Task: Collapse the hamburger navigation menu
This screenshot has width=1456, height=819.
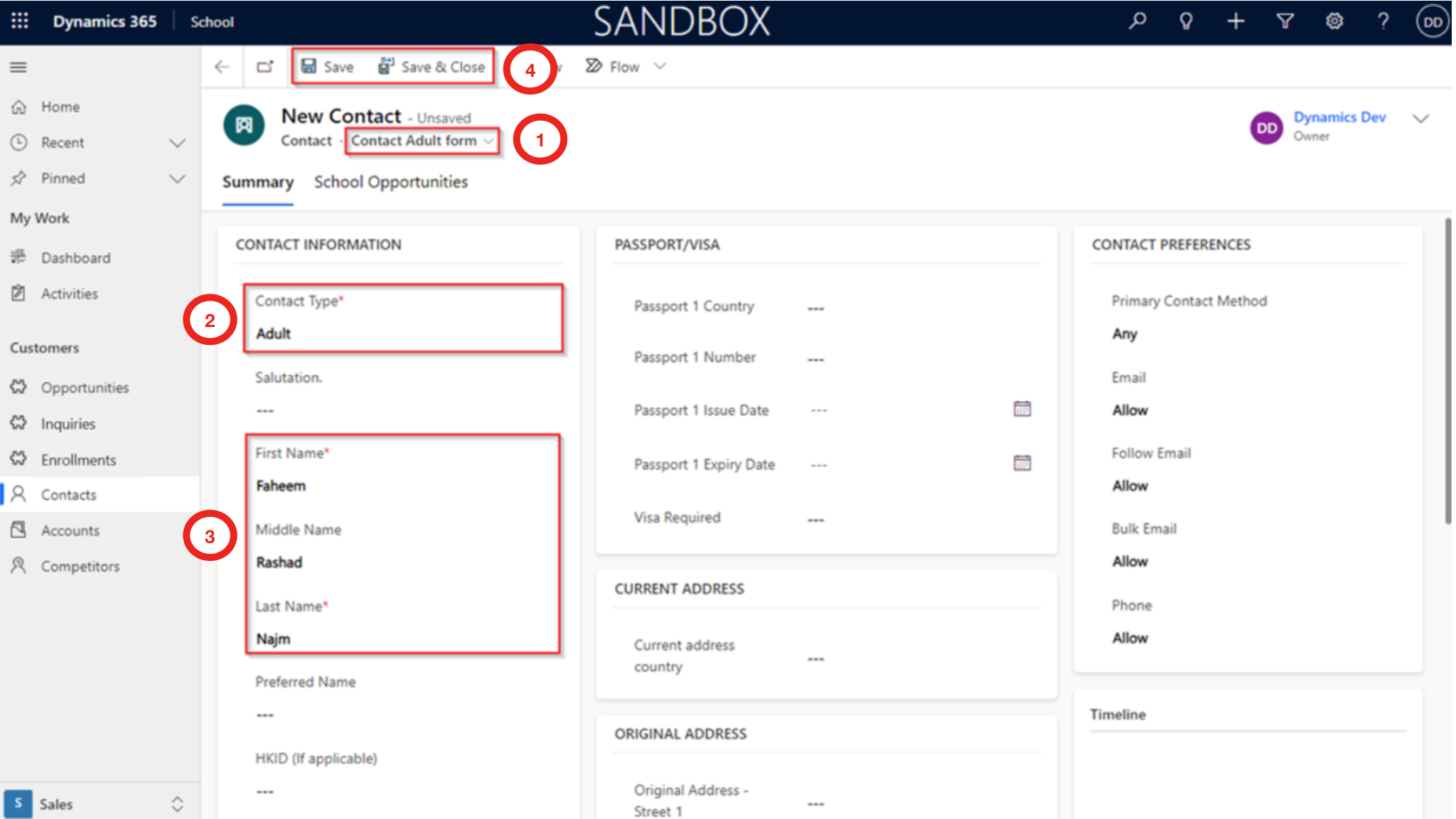Action: [18, 68]
